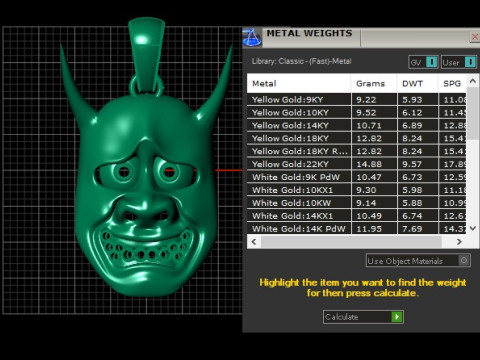Click the table's scroll up arrow
480x360 pixels.
point(472,81)
